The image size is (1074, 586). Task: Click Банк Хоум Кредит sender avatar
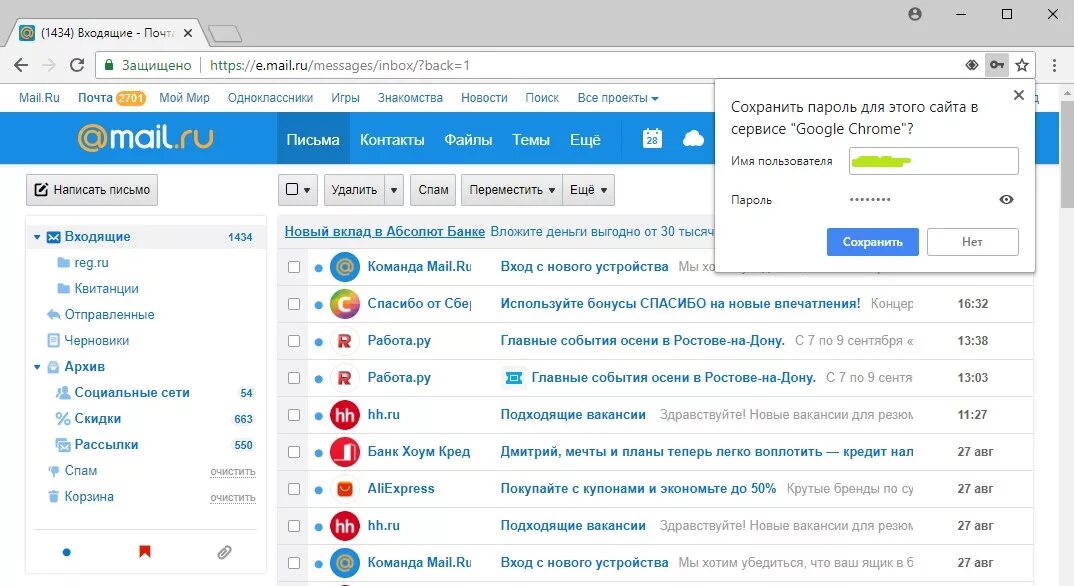[345, 452]
